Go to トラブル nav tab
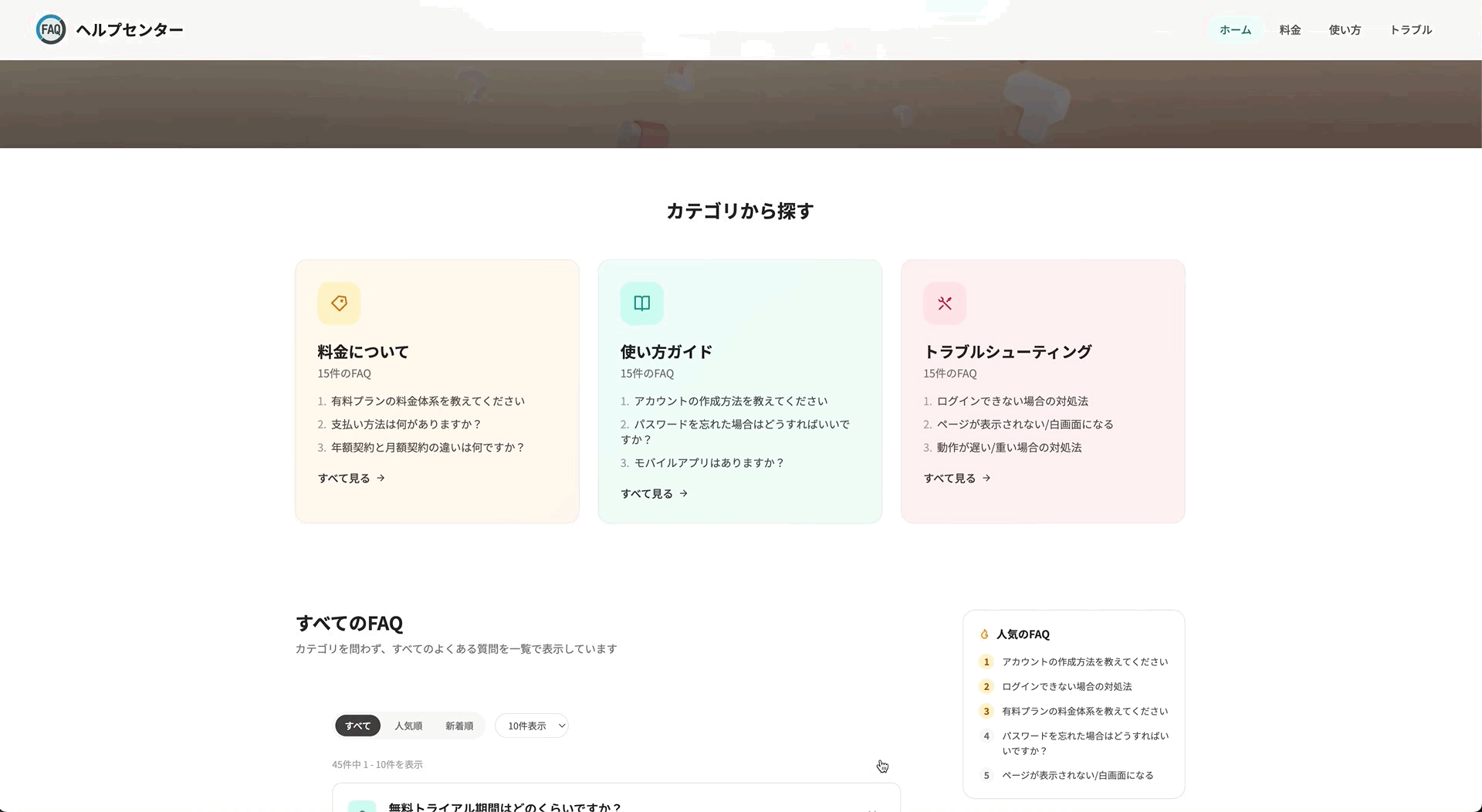Screen dimensions: 1482x812 coord(1411,30)
